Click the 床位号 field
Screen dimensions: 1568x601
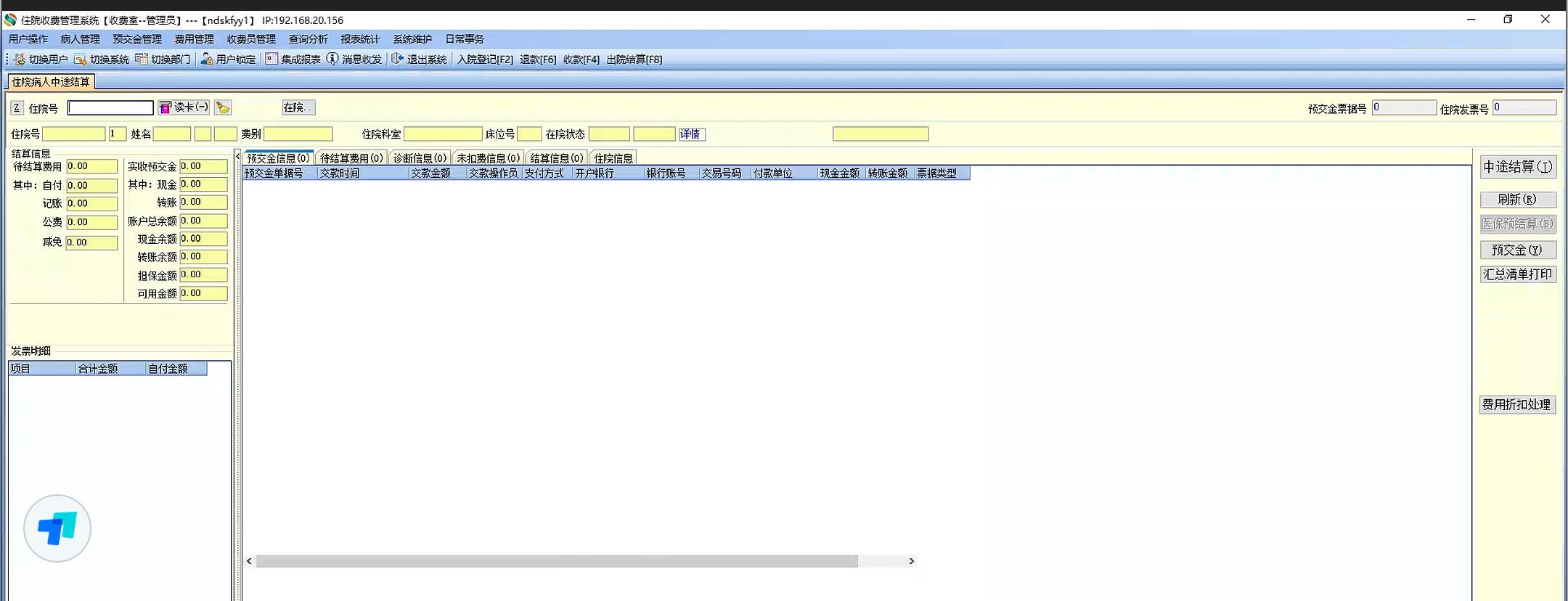[x=529, y=134]
